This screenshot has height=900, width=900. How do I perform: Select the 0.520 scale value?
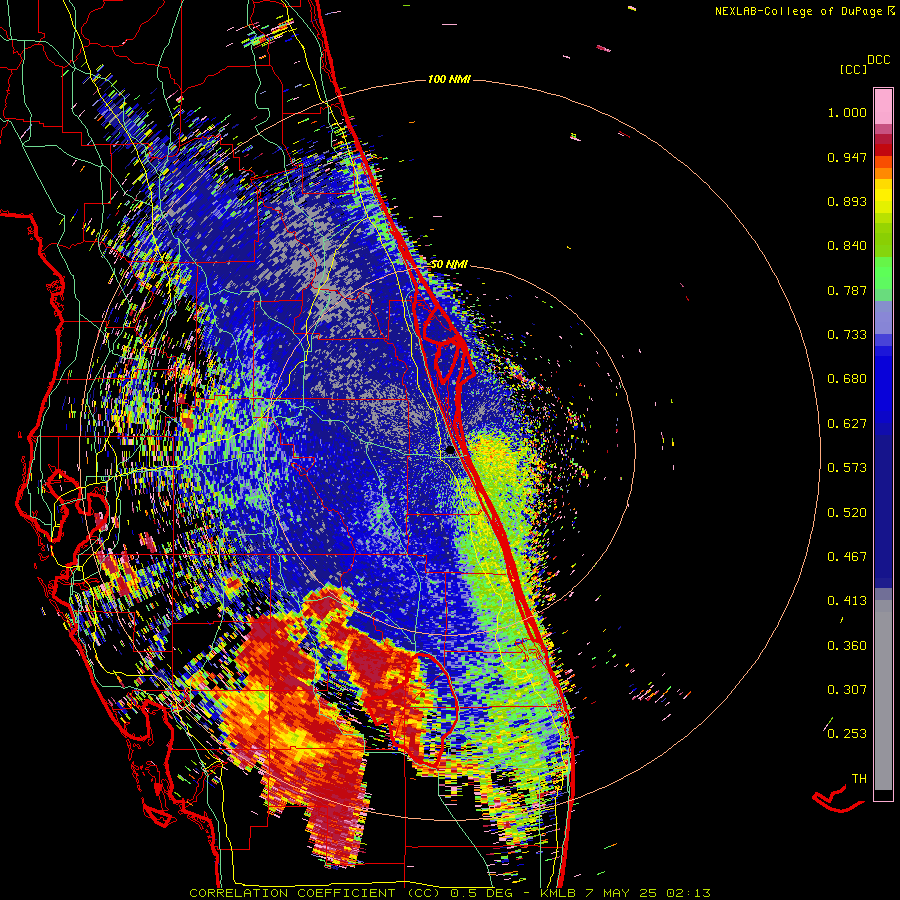point(847,513)
